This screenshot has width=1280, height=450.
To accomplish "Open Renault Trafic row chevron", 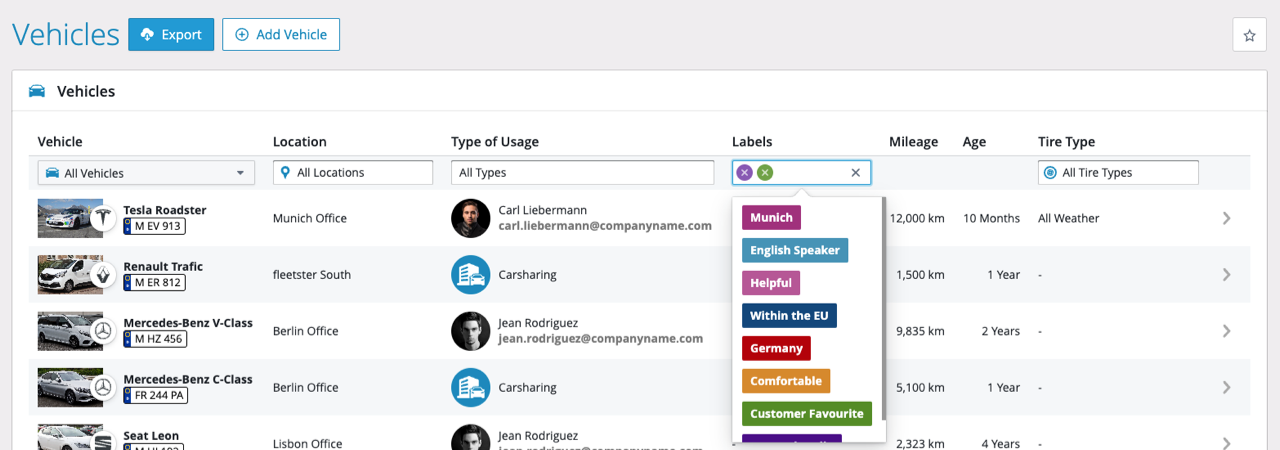I will tap(1227, 274).
